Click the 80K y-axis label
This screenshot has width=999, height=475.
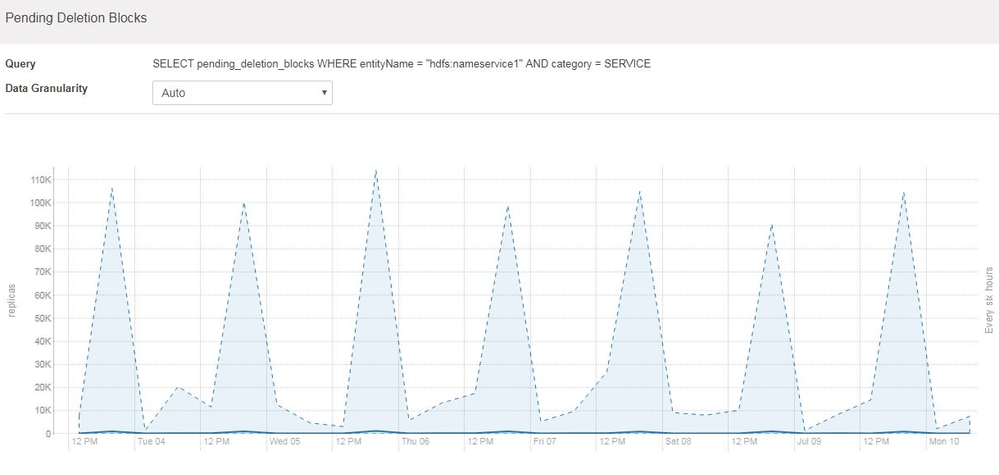pos(42,249)
